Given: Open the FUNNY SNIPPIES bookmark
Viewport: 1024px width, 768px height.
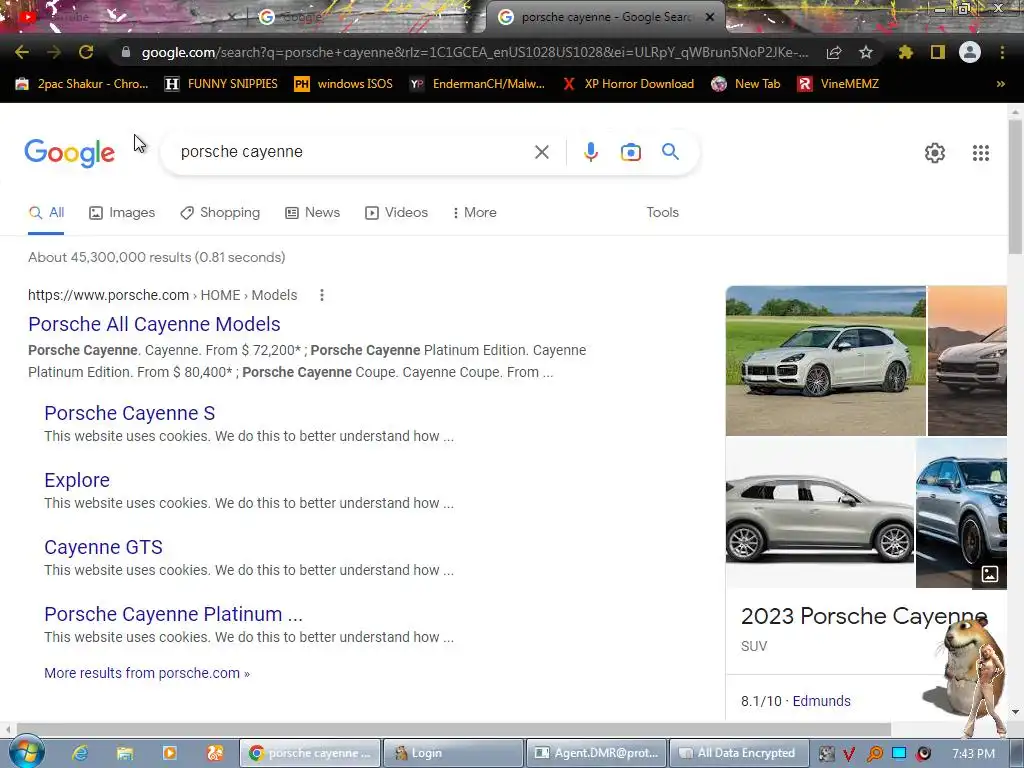Looking at the screenshot, I should pos(221,84).
